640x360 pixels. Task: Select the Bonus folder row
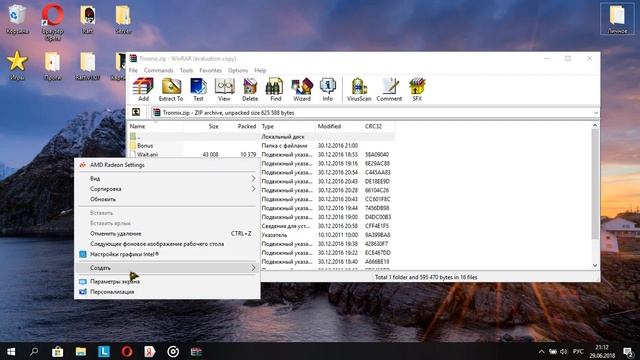[261, 145]
